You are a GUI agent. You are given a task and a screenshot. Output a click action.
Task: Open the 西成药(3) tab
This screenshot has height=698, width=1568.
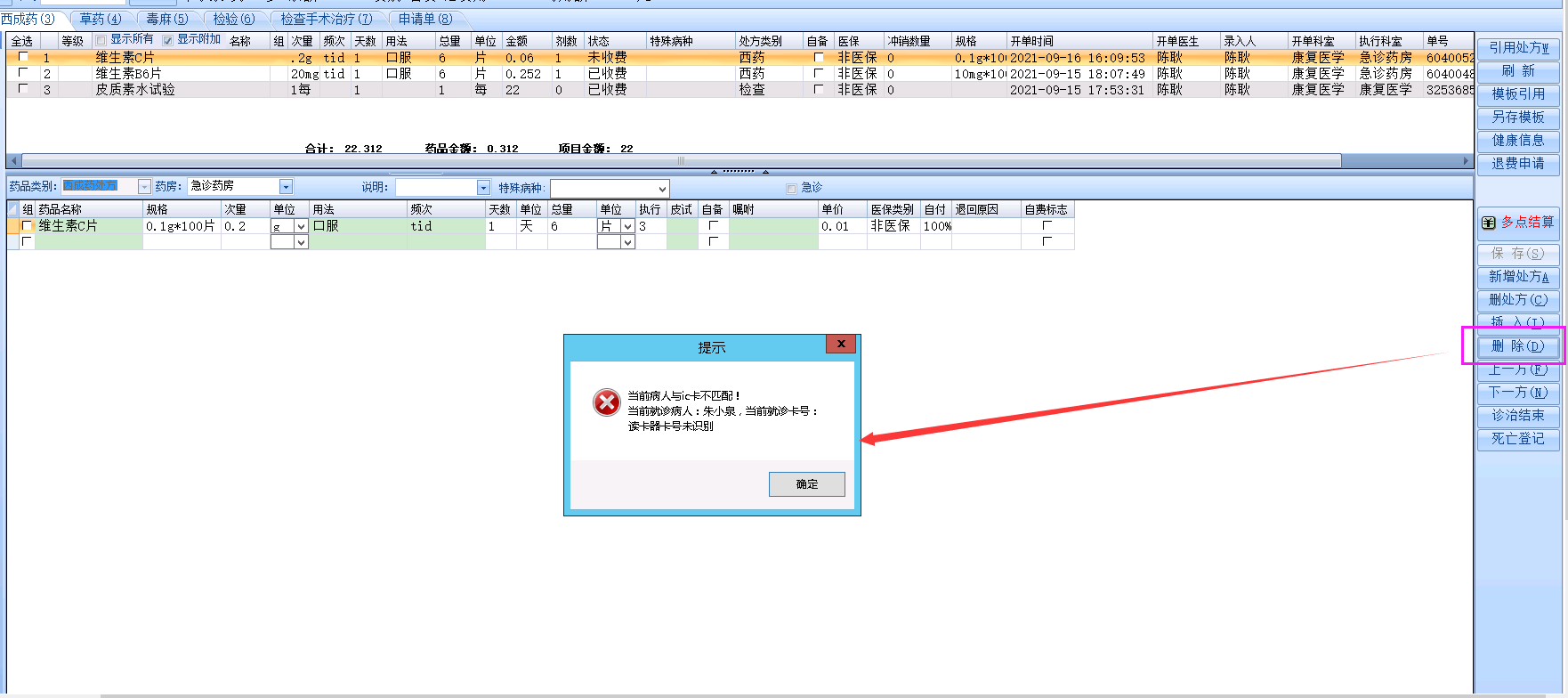pos(28,19)
